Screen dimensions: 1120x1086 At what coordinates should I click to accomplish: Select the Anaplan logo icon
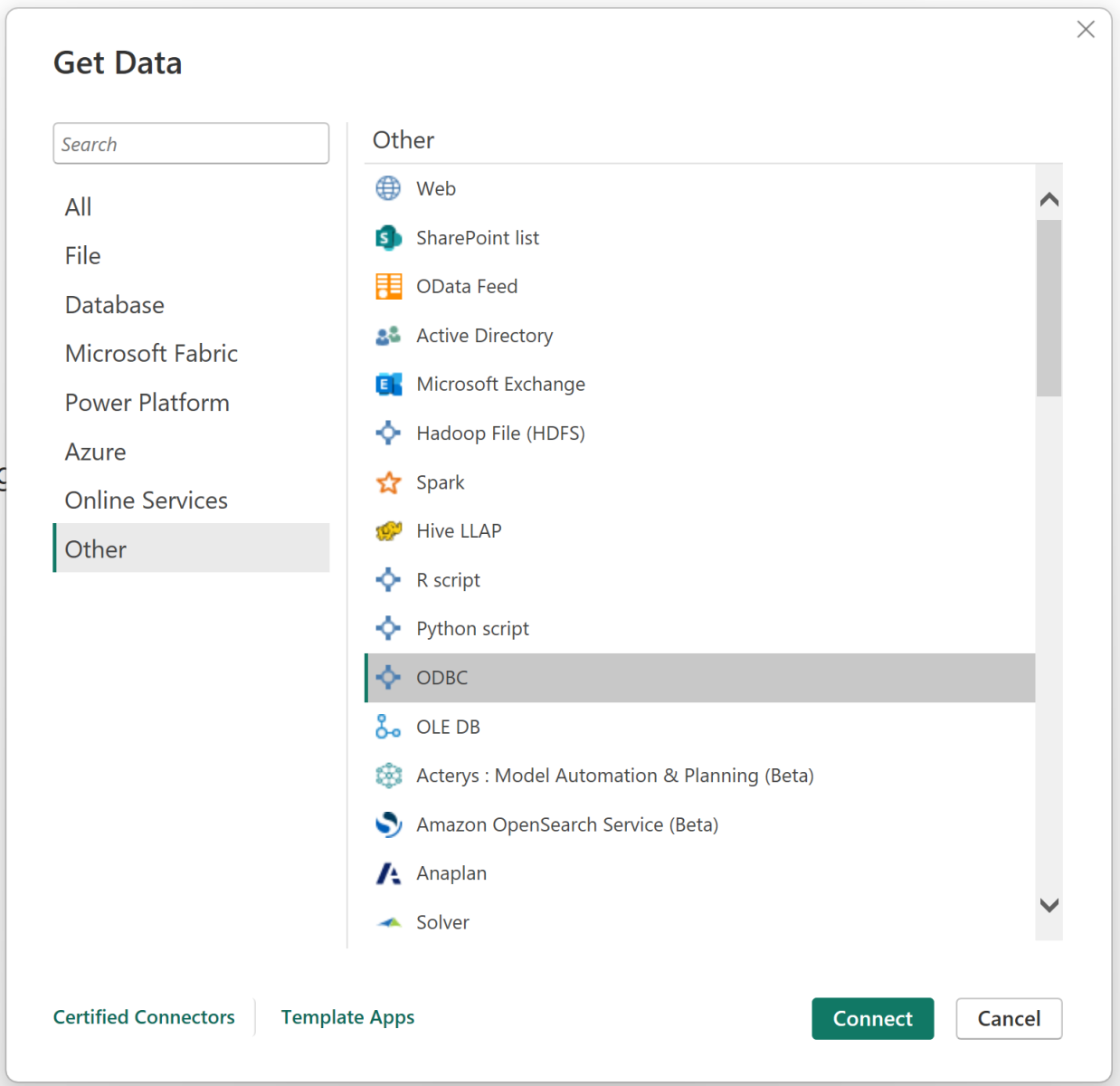[388, 873]
